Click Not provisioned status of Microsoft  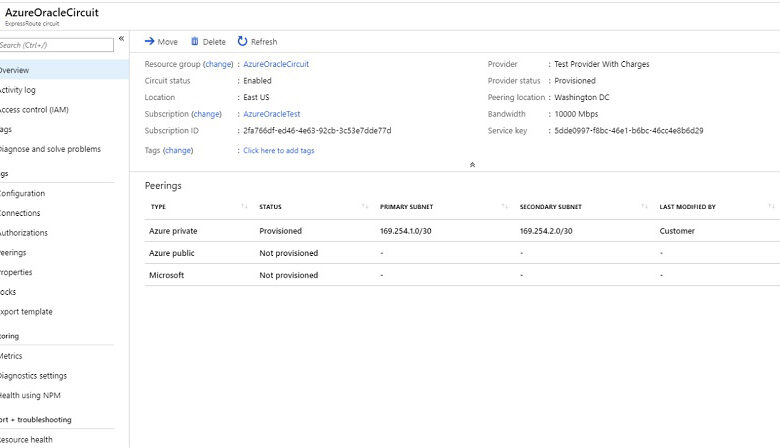click(x=289, y=275)
